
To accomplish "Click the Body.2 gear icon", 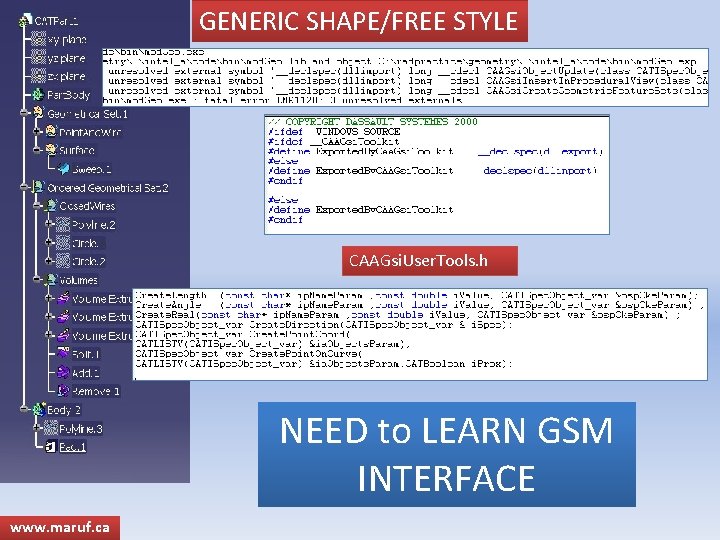I will tap(39, 409).
